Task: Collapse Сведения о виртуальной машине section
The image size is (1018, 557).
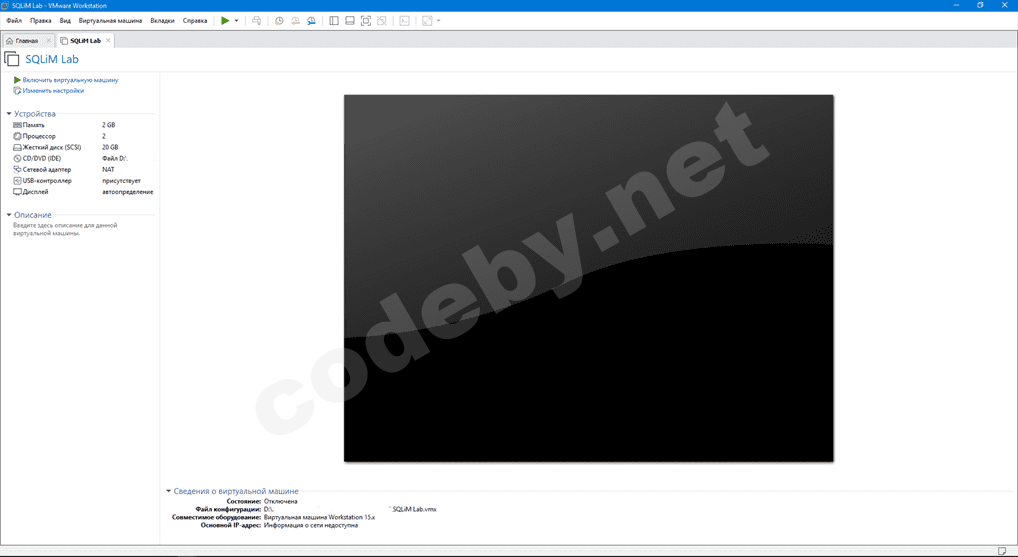Action: coord(169,491)
